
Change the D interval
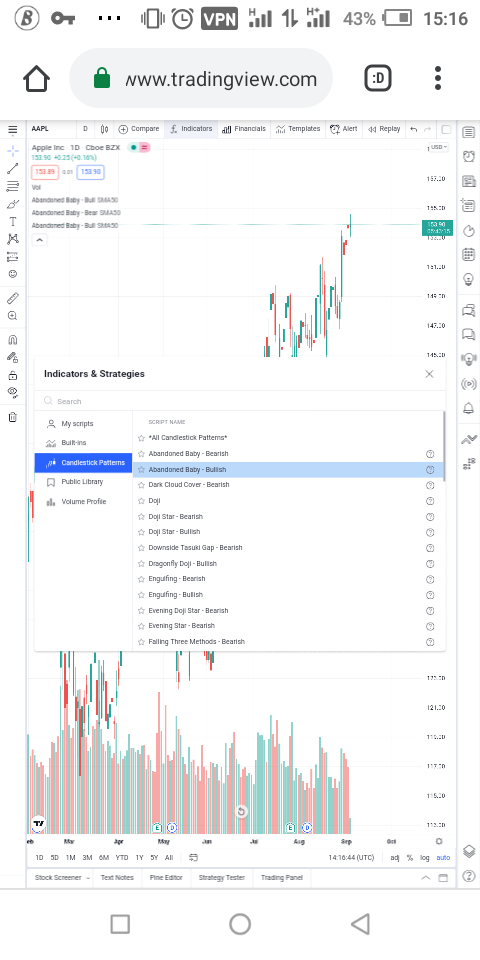point(85,129)
